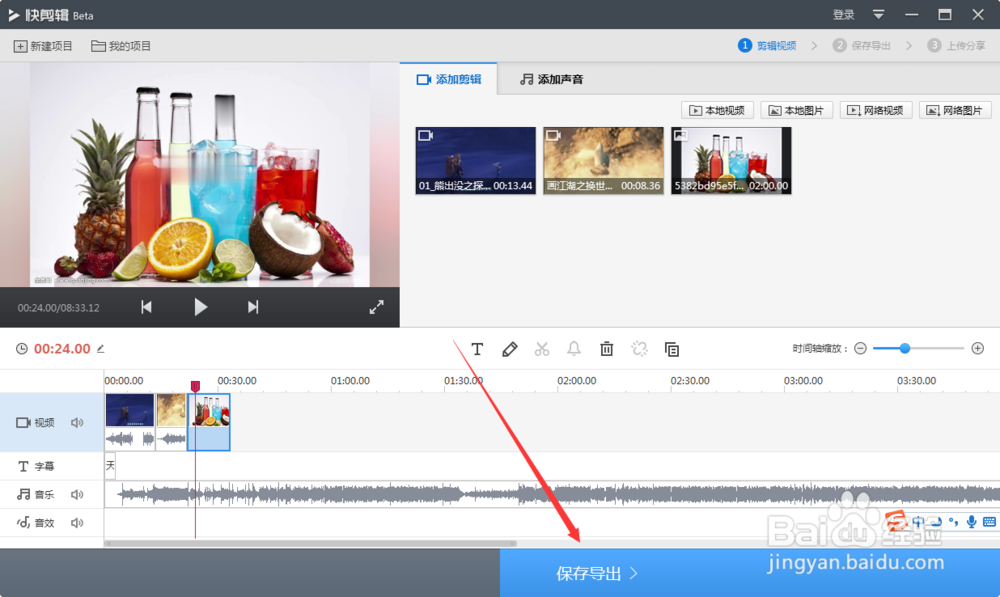This screenshot has width=1000, height=597.
Task: Go to step 1 剪辑视频
Action: coord(767,45)
